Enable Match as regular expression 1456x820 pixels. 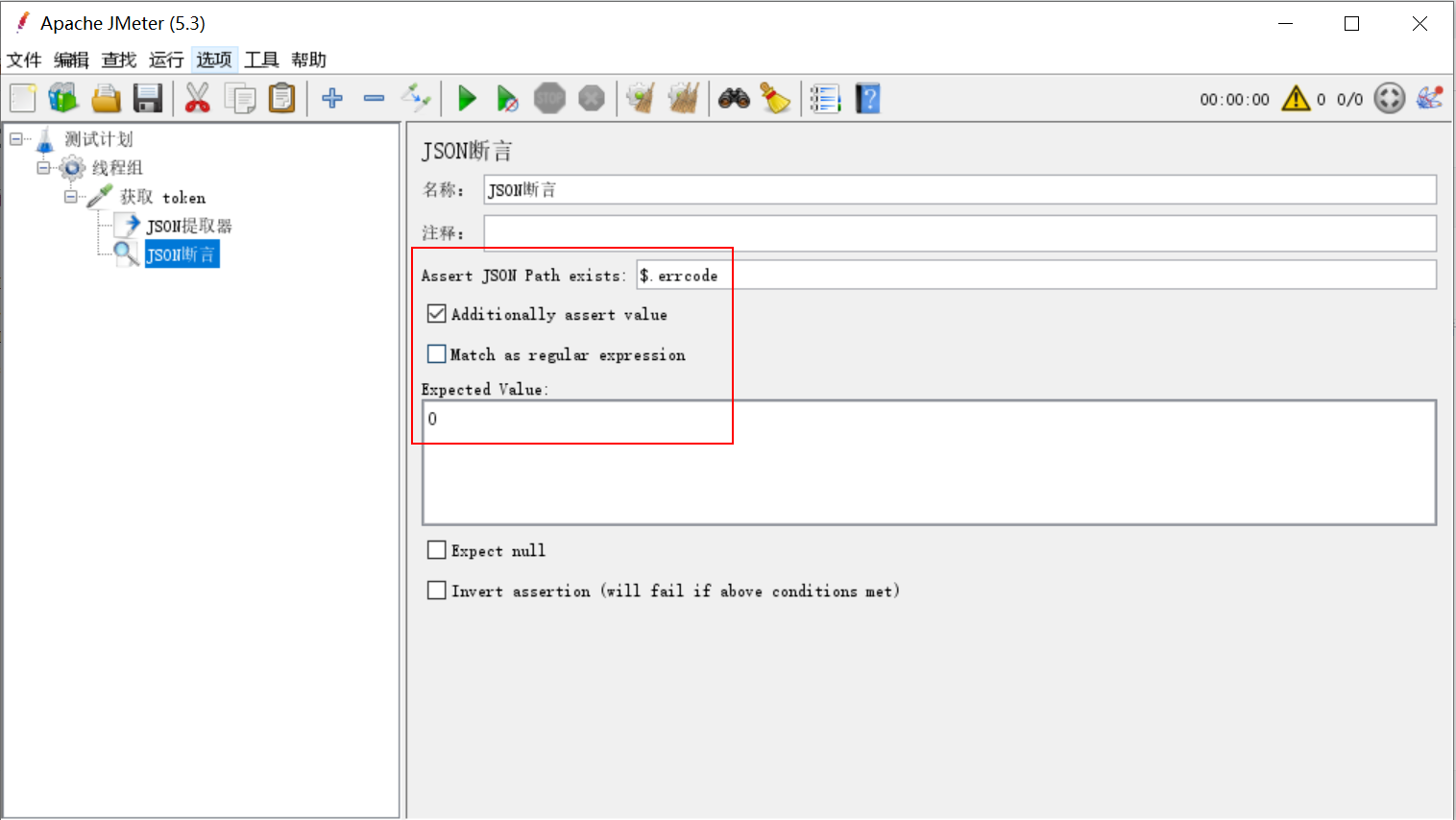[437, 354]
